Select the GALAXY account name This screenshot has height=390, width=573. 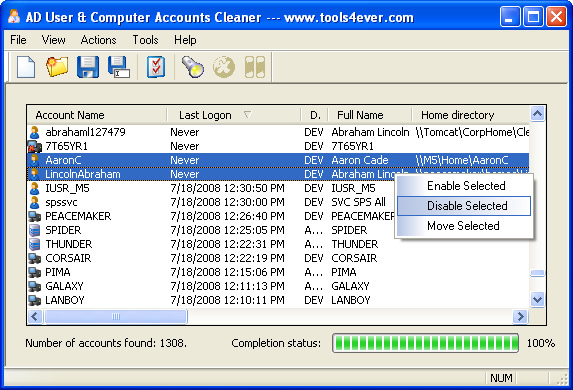tap(64, 287)
